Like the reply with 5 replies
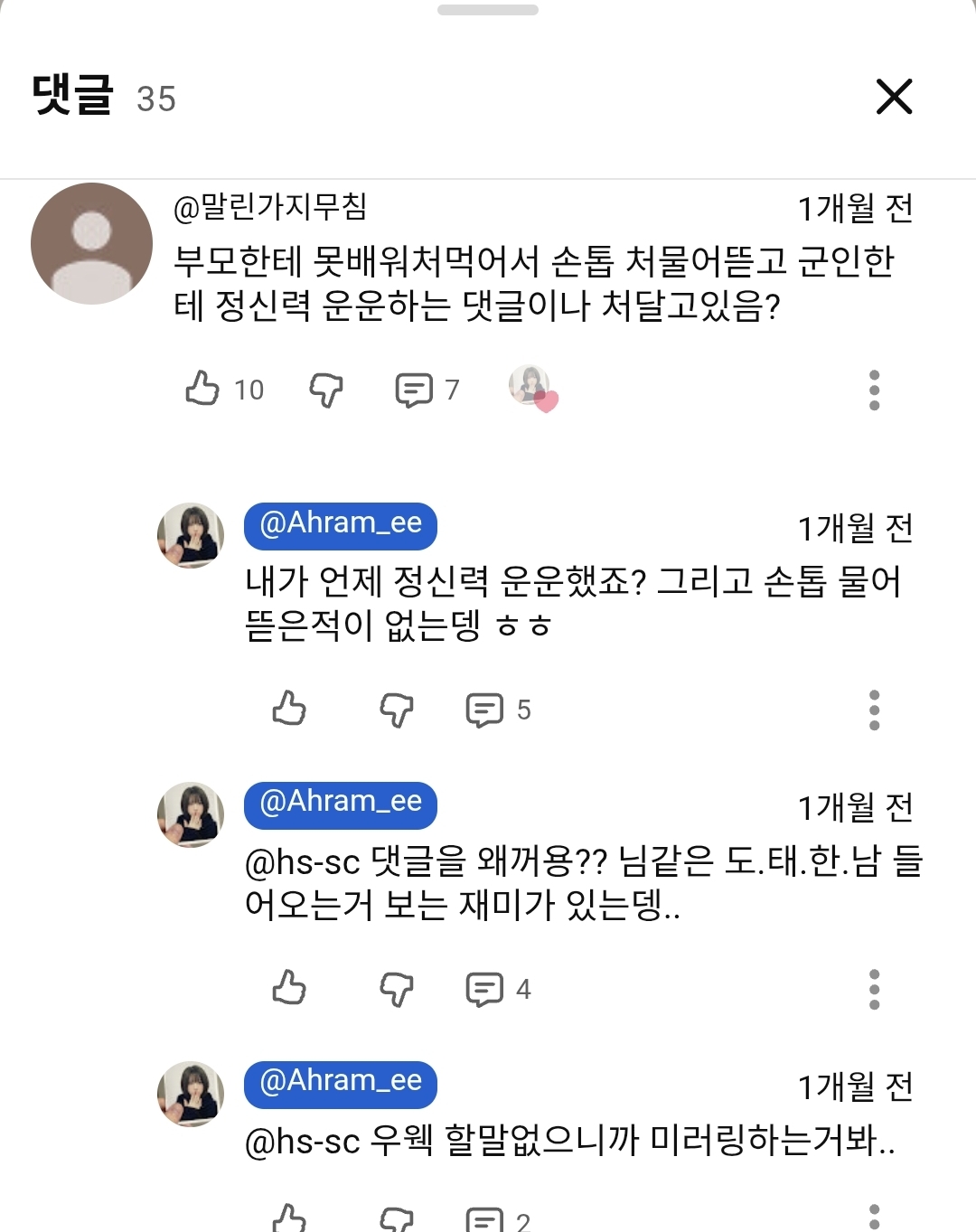The width and height of the screenshot is (976, 1232). [289, 709]
